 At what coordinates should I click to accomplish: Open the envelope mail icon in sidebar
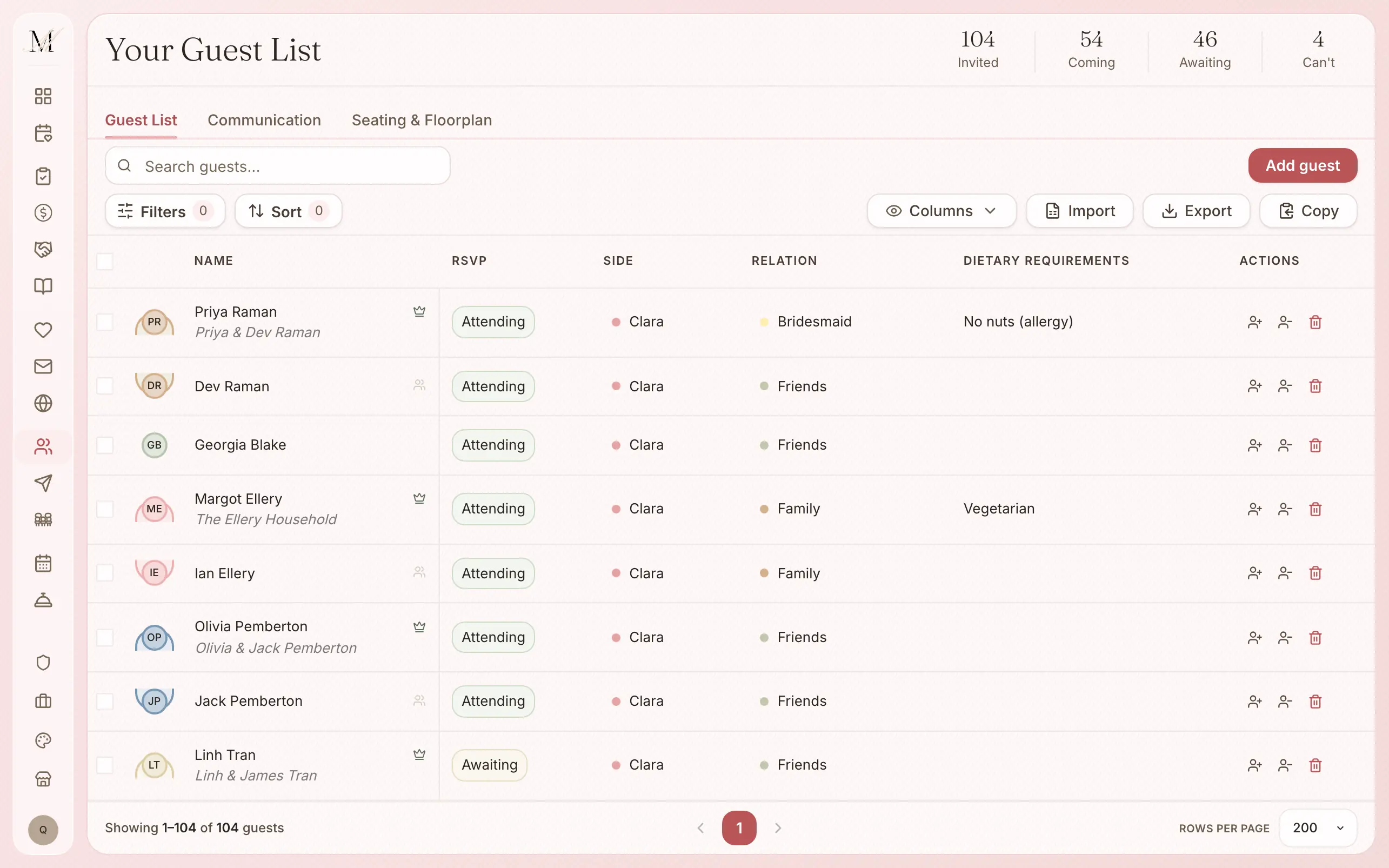pyautogui.click(x=43, y=366)
